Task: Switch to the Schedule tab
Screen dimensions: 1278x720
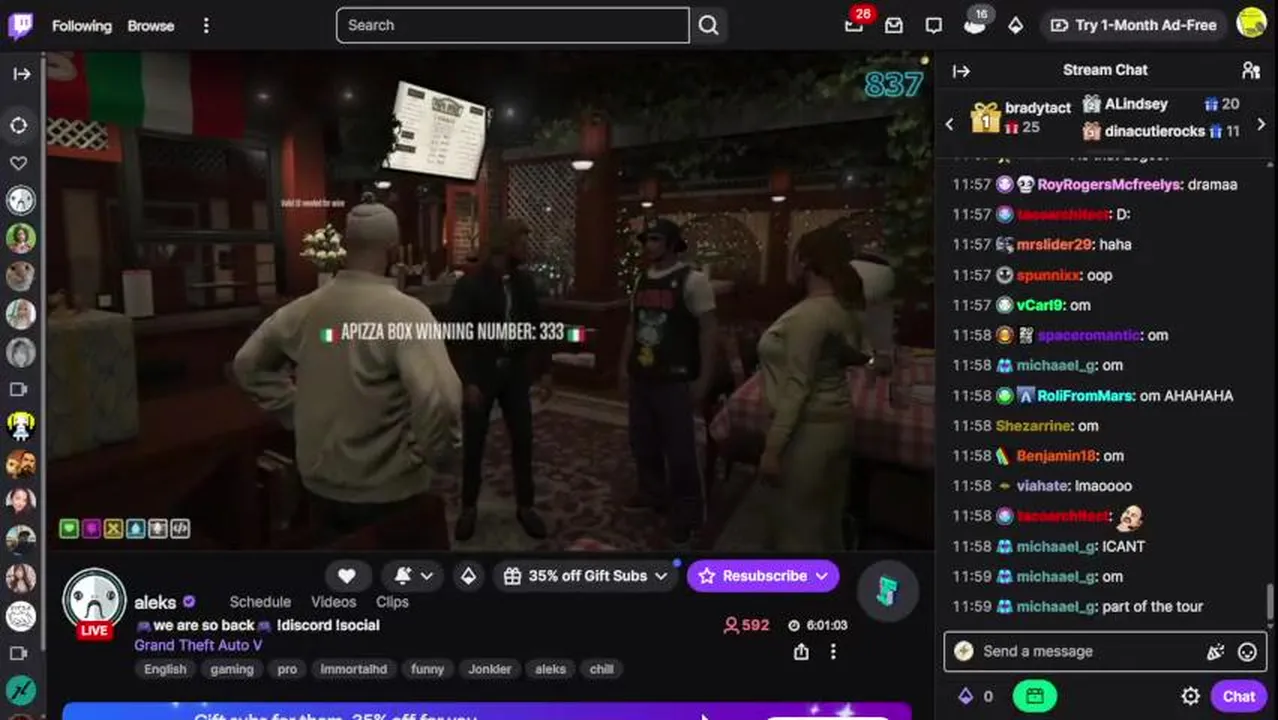Action: (260, 602)
